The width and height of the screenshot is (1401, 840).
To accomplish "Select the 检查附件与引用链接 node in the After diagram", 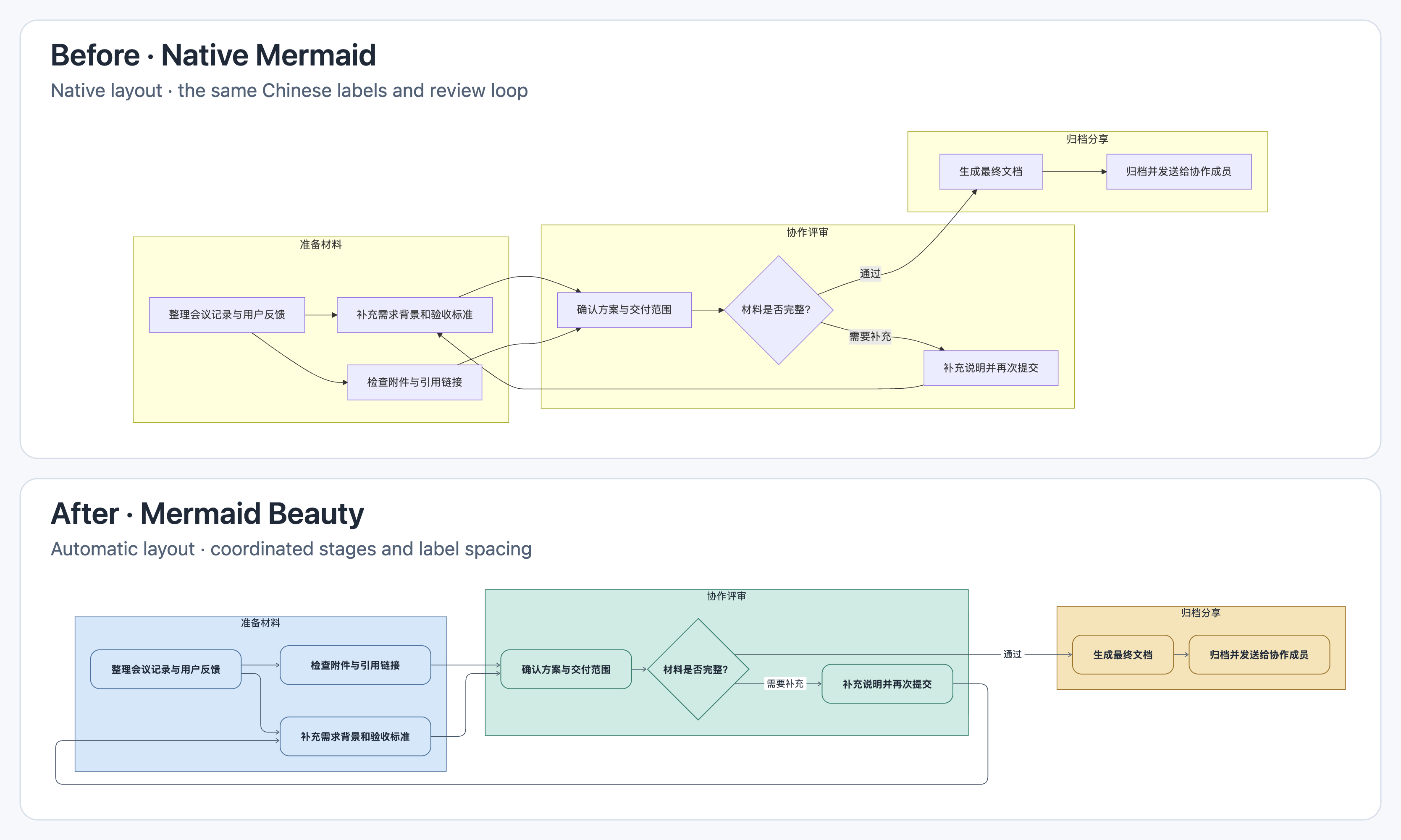I will tap(356, 665).
